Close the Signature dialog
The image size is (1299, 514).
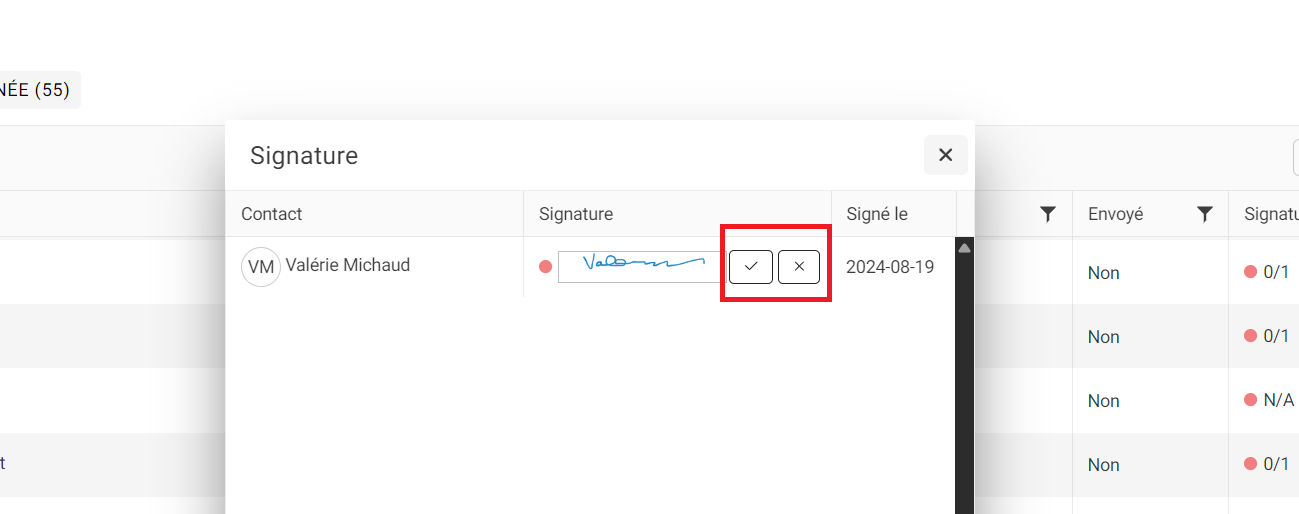tap(945, 155)
